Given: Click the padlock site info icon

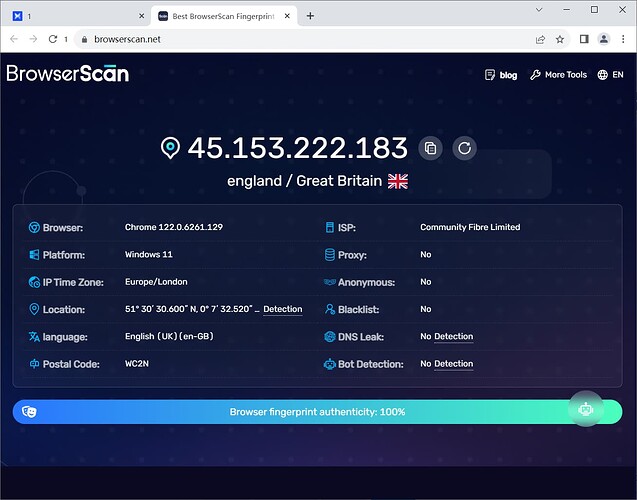Looking at the screenshot, I should (84, 39).
